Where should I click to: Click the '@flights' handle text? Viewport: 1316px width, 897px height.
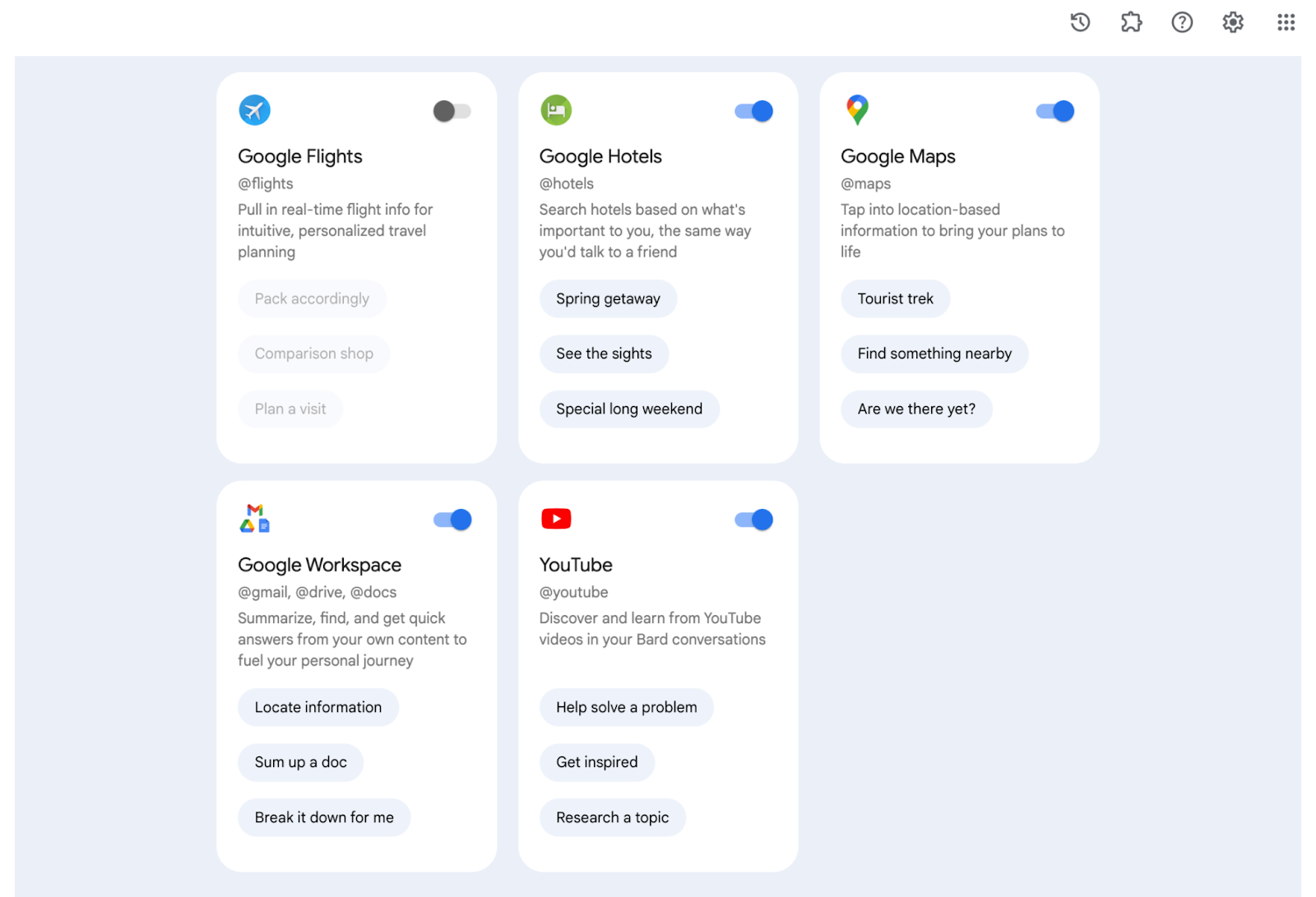[266, 183]
